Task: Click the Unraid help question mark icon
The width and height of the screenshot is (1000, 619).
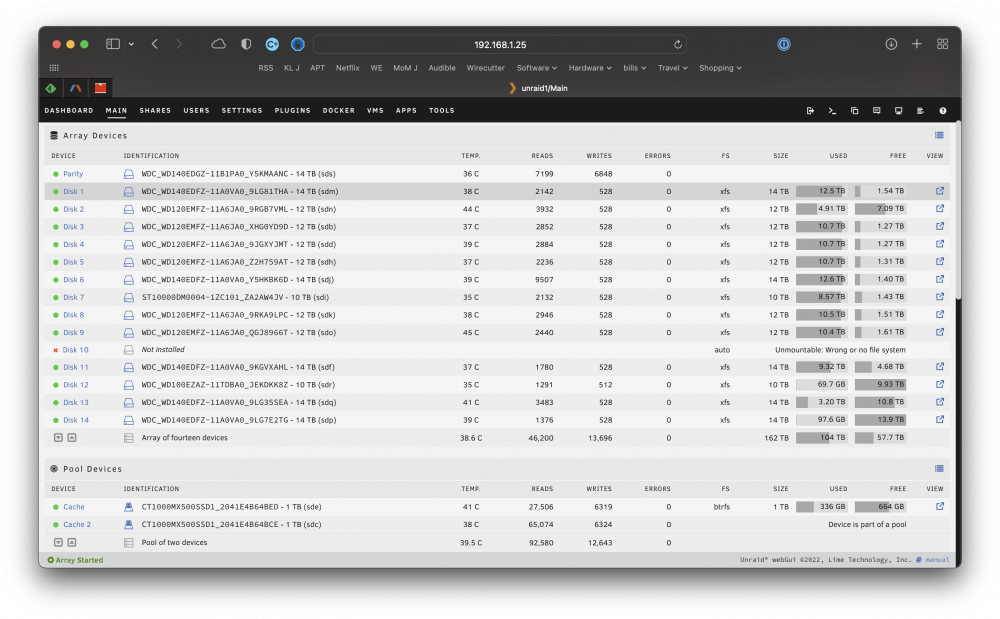Action: (943, 111)
